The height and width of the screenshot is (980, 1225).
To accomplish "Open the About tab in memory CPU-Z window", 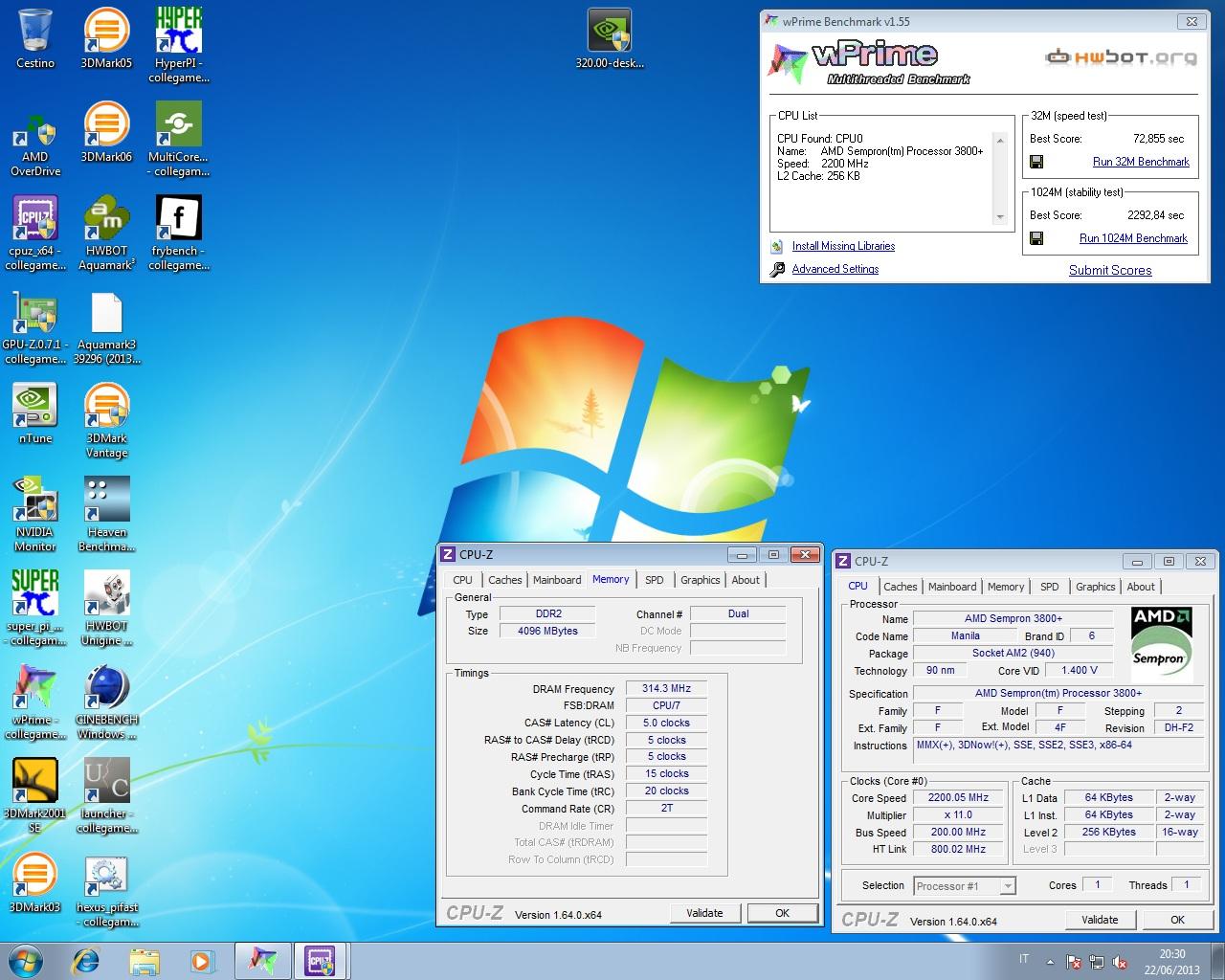I will (x=746, y=580).
